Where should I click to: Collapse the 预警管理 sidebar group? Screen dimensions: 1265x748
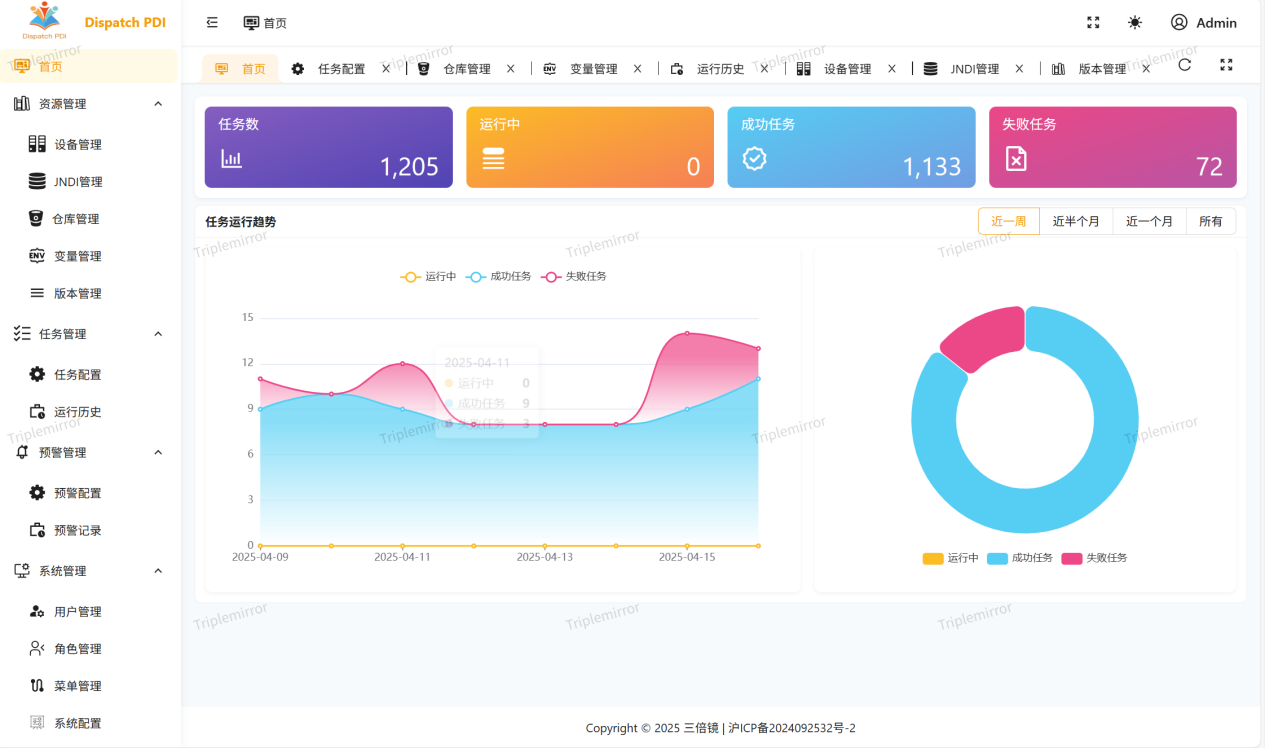(158, 452)
